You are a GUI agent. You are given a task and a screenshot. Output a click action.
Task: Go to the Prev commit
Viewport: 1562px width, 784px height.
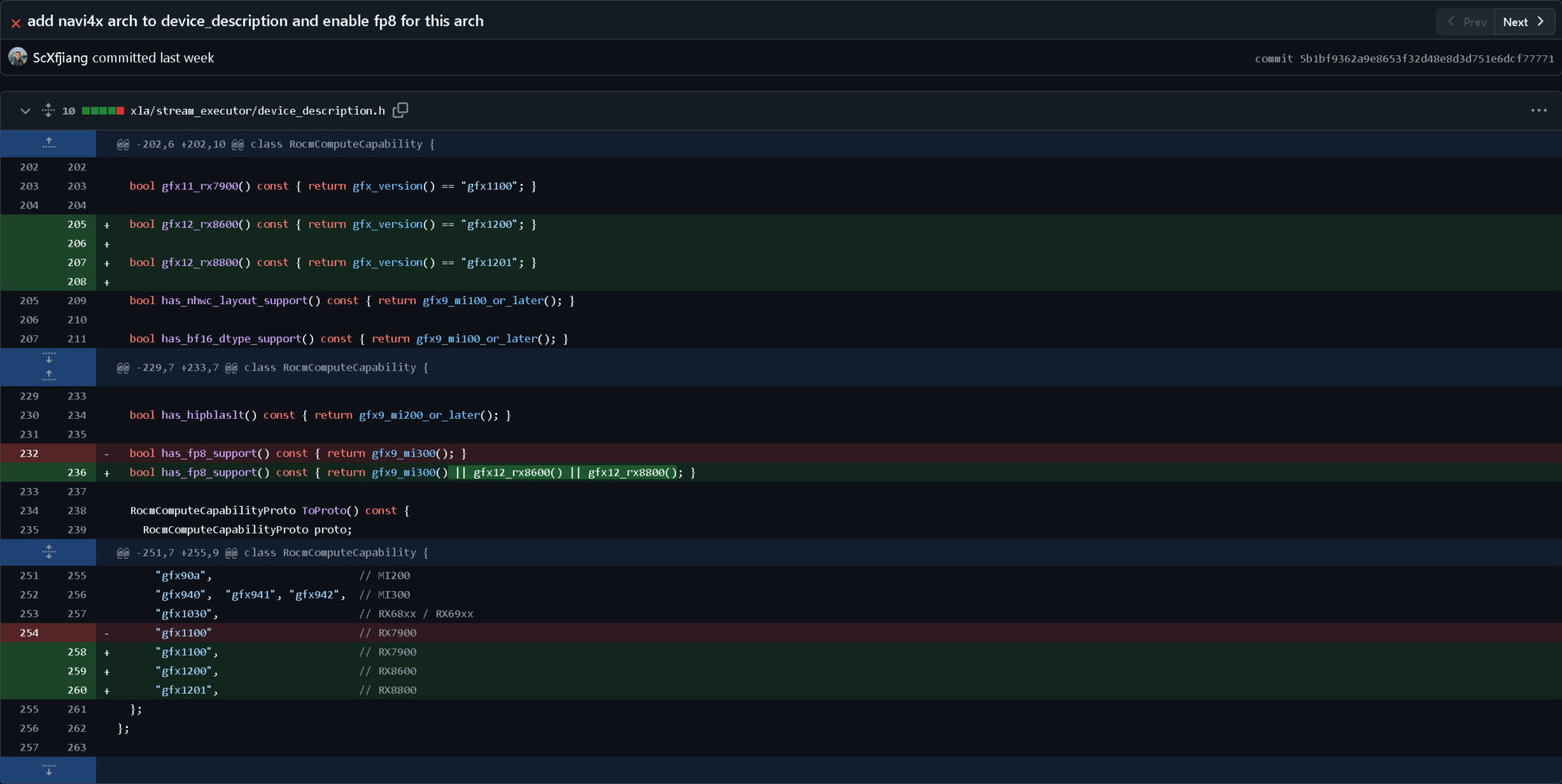(1466, 22)
